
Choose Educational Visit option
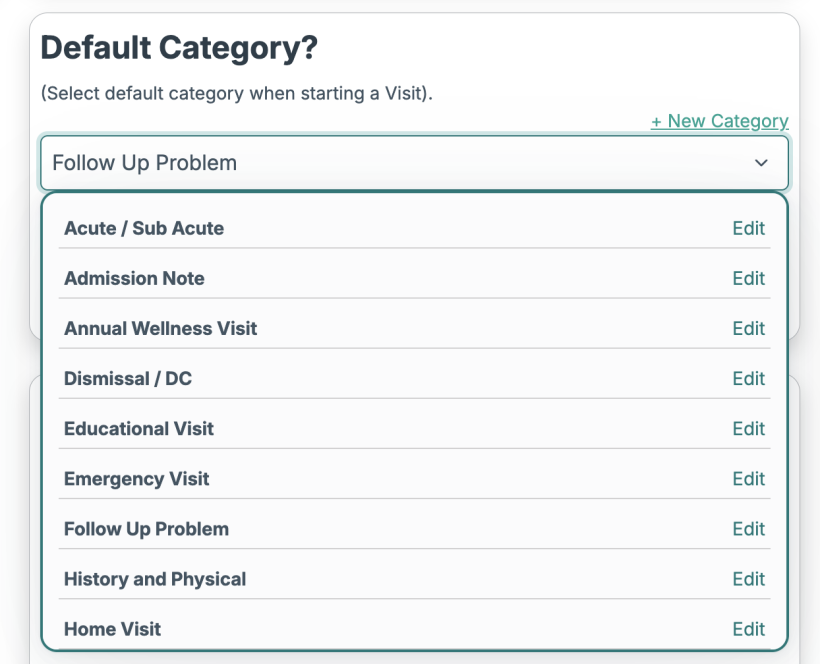coord(139,428)
